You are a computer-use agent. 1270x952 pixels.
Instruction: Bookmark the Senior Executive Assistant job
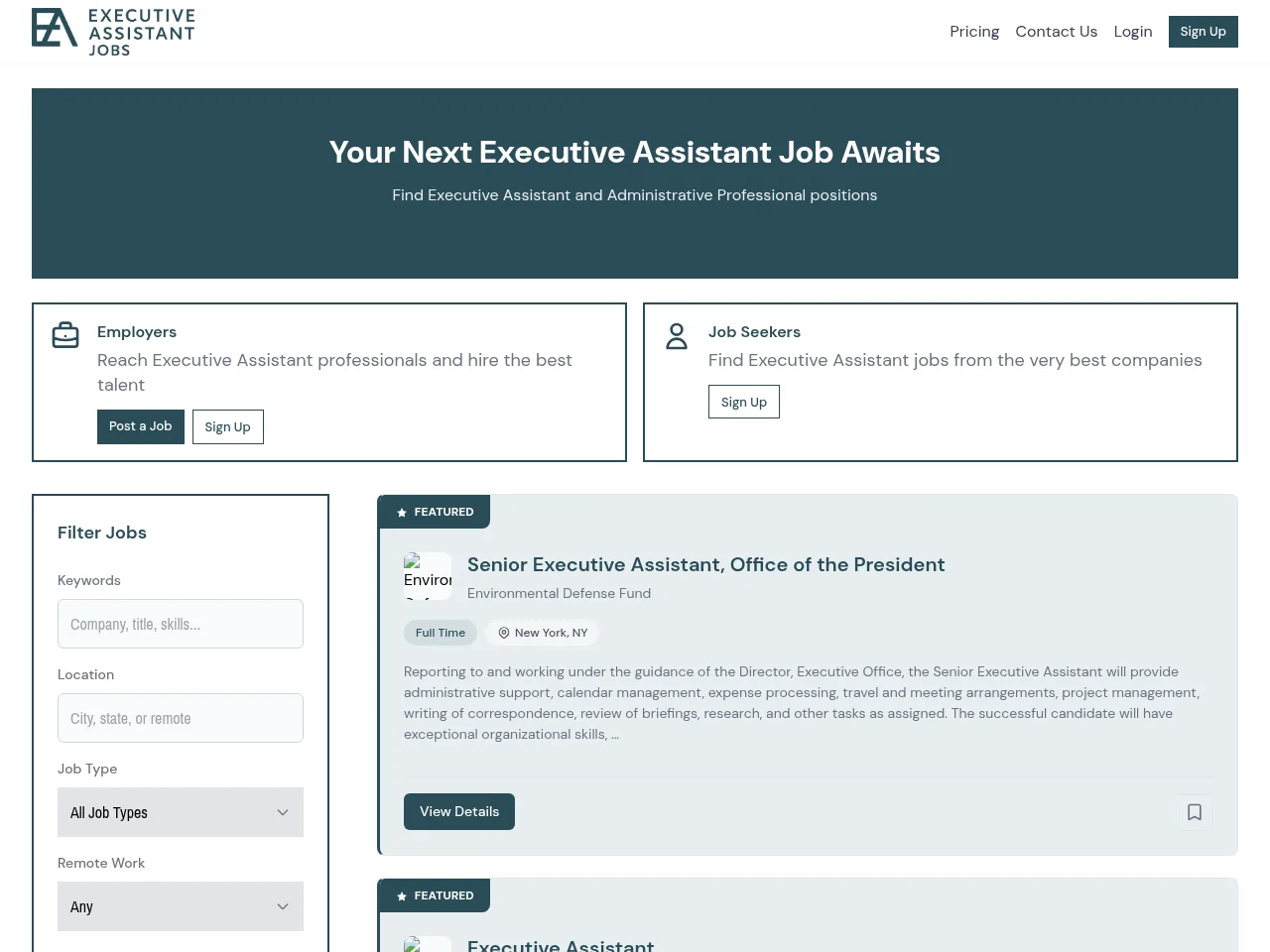click(x=1195, y=812)
